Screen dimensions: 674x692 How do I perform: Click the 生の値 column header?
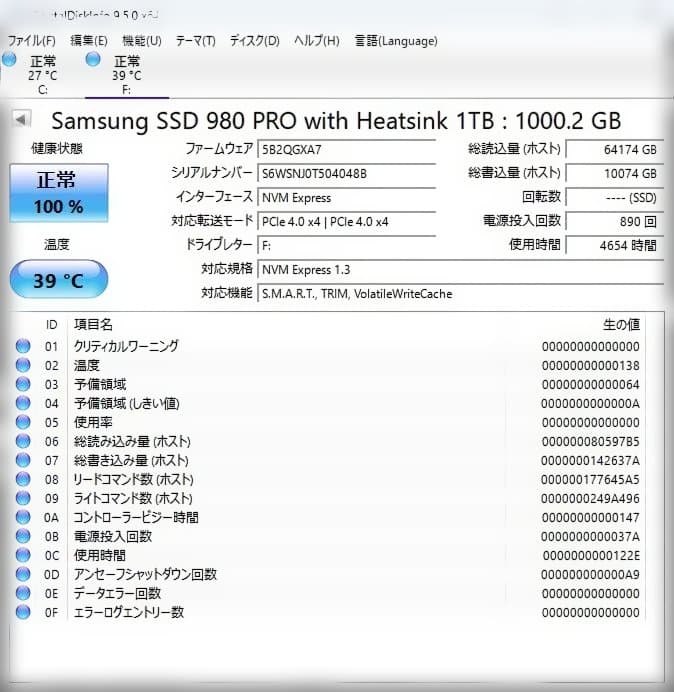pyautogui.click(x=621, y=325)
